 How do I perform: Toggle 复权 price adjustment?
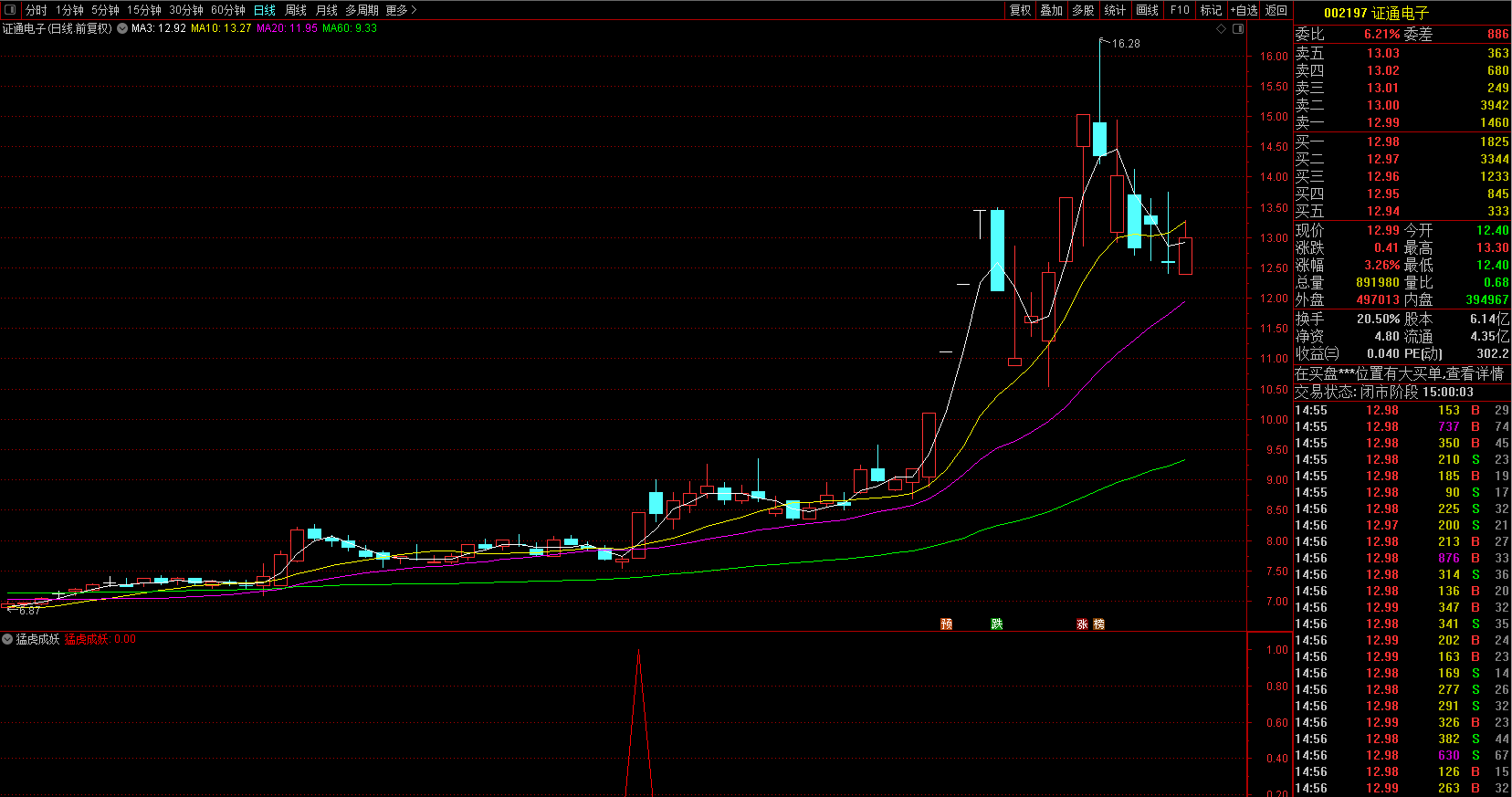pos(1020,10)
